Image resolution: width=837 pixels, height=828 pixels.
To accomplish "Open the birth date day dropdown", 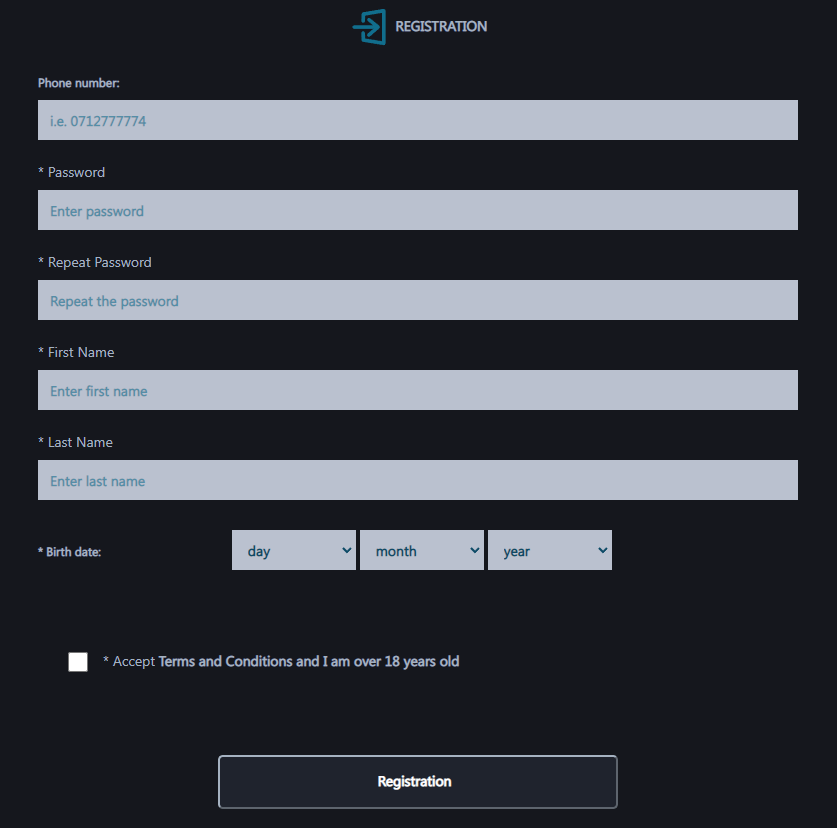I will [294, 550].
